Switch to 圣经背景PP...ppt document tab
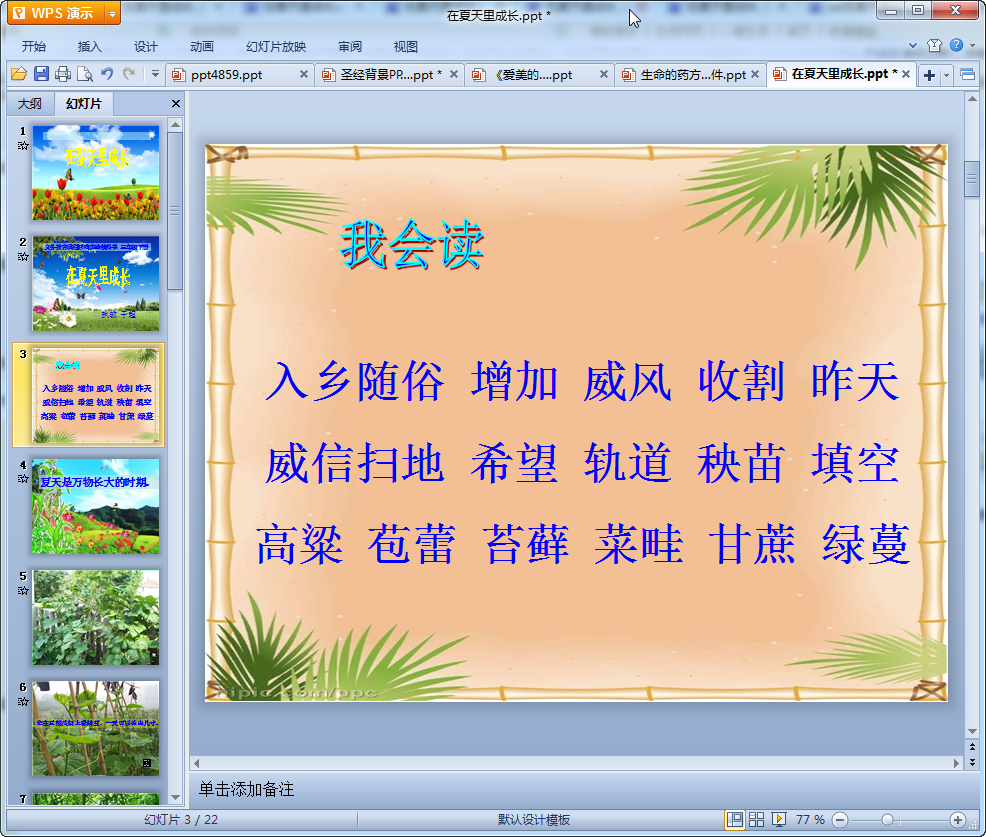This screenshot has width=986, height=837. click(x=391, y=75)
